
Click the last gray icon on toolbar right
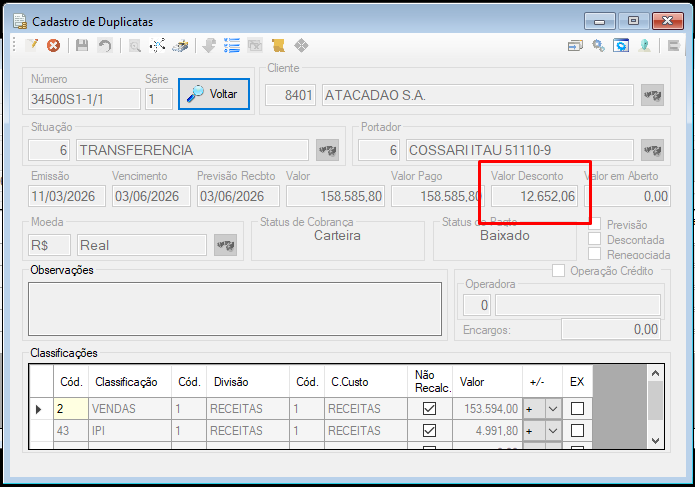tap(674, 45)
